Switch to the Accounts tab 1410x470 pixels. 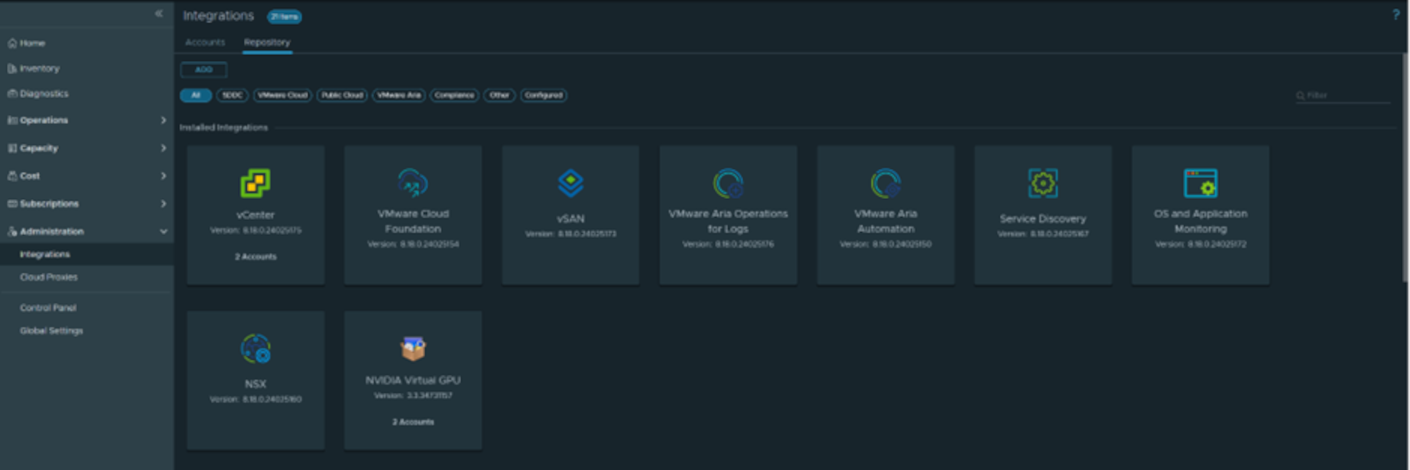205,43
